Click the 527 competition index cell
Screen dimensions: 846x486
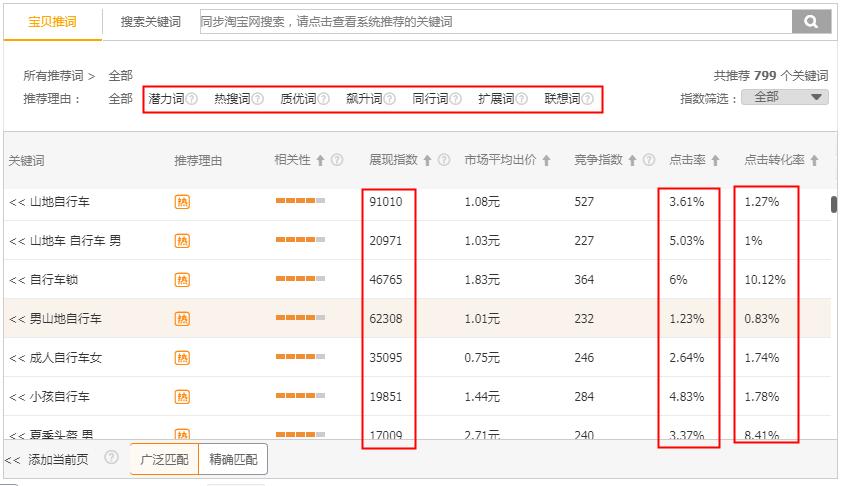(584, 202)
